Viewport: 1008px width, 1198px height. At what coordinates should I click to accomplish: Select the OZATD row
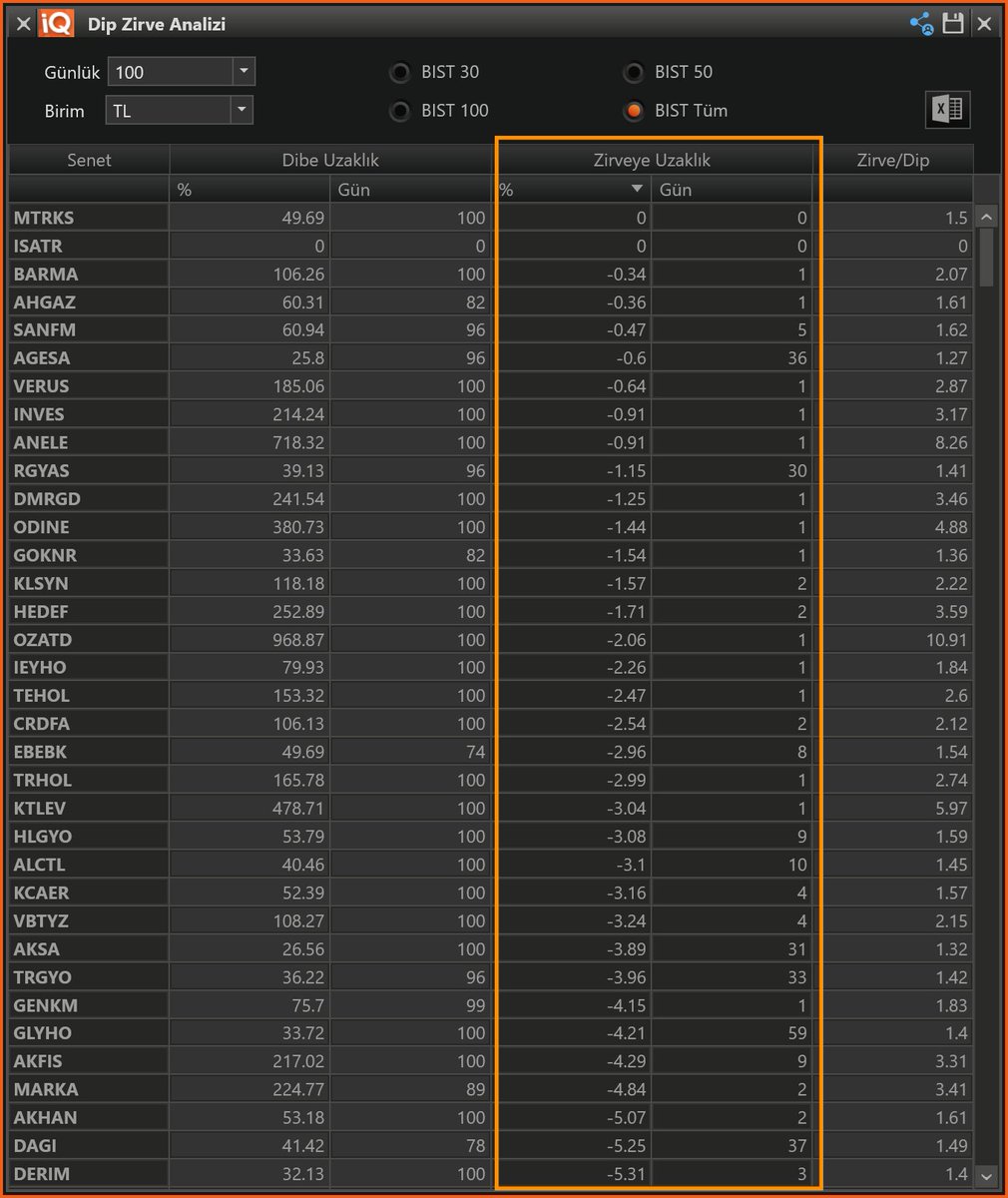tap(491, 639)
